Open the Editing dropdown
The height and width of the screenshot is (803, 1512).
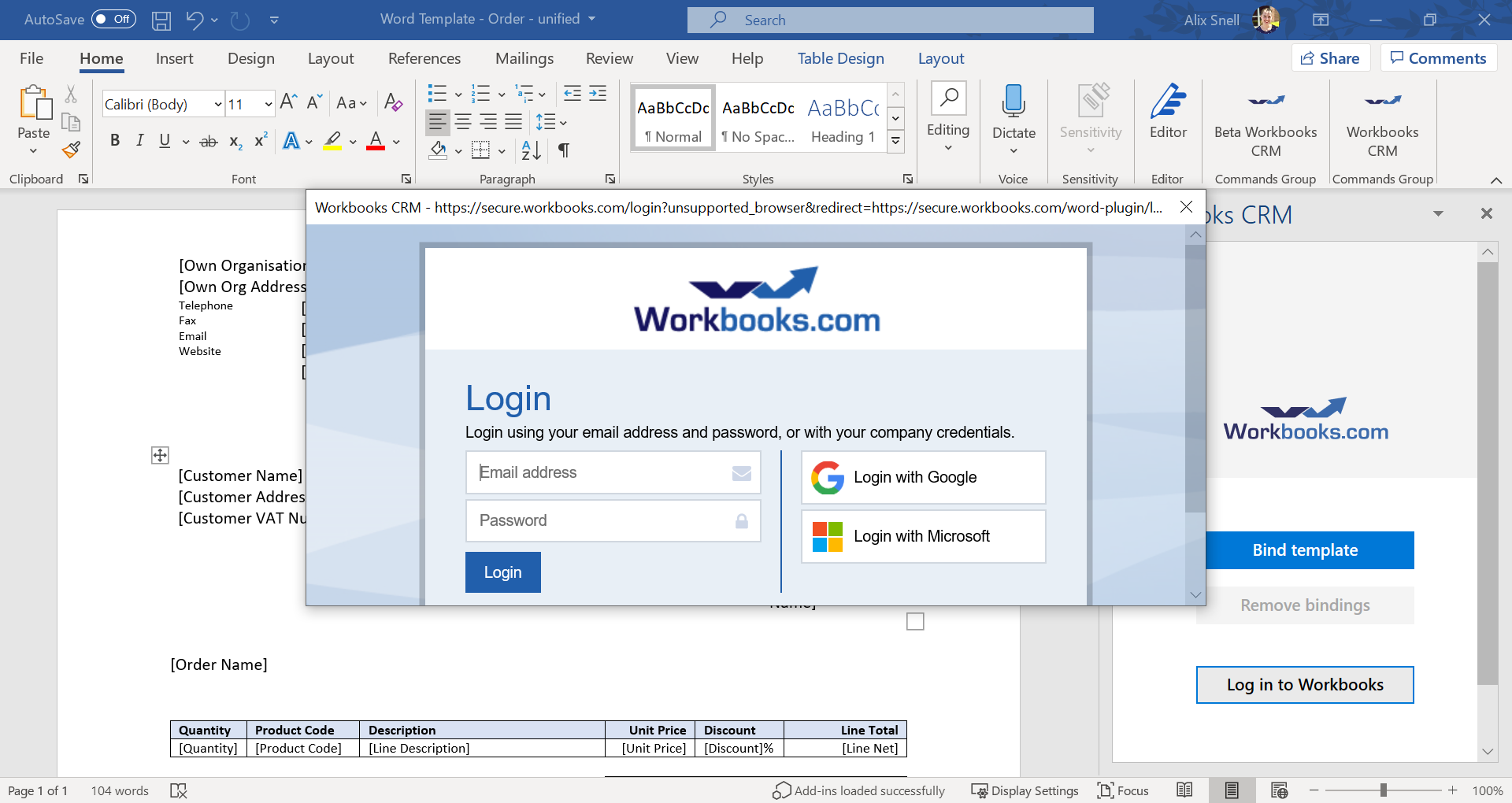[x=948, y=117]
